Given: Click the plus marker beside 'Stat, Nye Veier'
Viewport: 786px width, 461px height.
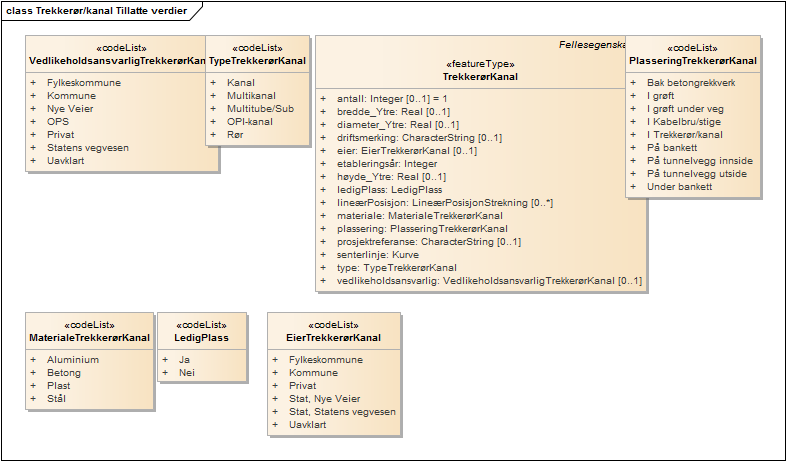Looking at the screenshot, I should point(275,399).
